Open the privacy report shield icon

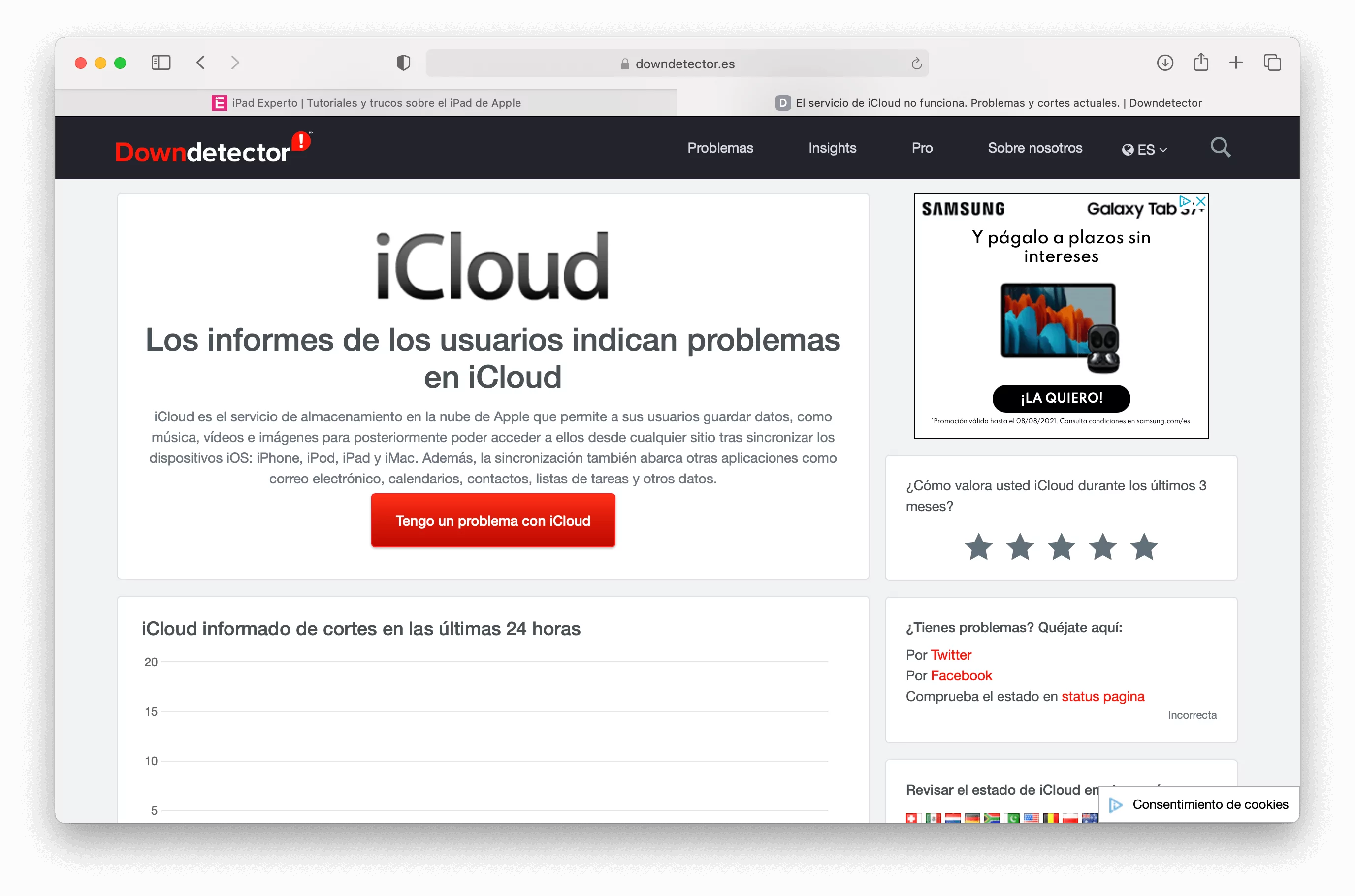click(403, 63)
